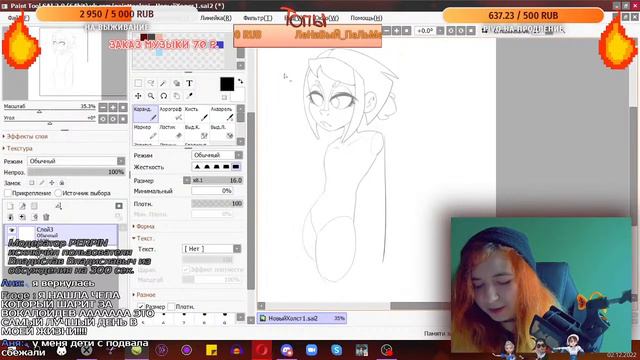Choose the Аэрограф airbrush

(x=171, y=113)
